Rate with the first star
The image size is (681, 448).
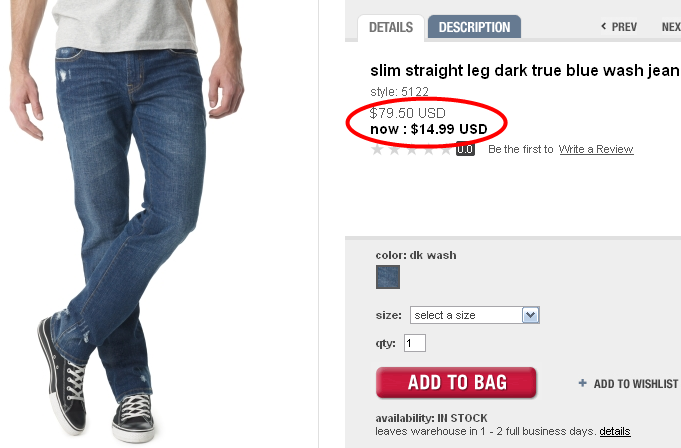377,150
